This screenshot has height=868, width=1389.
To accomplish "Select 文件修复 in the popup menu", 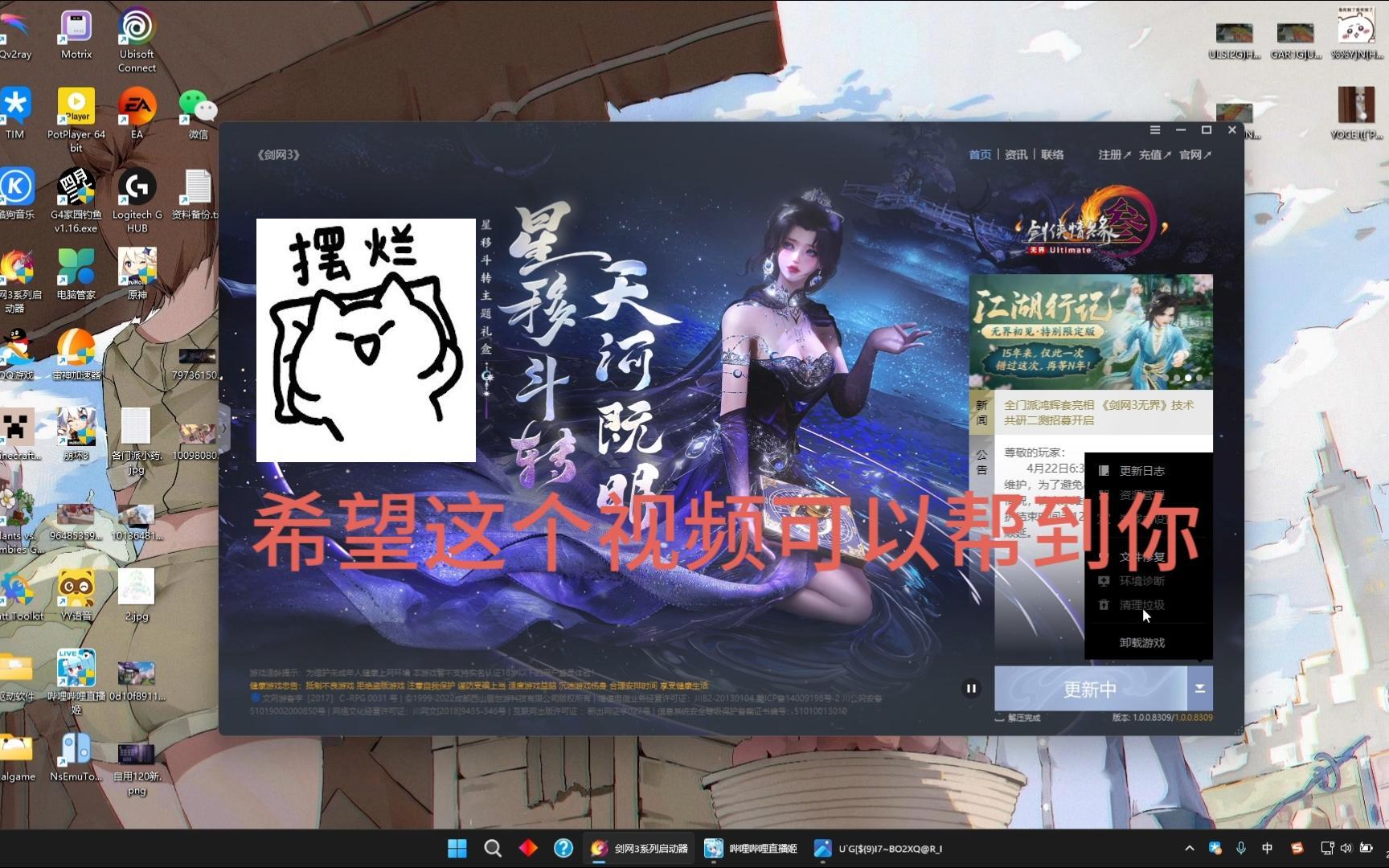I will click(1141, 556).
